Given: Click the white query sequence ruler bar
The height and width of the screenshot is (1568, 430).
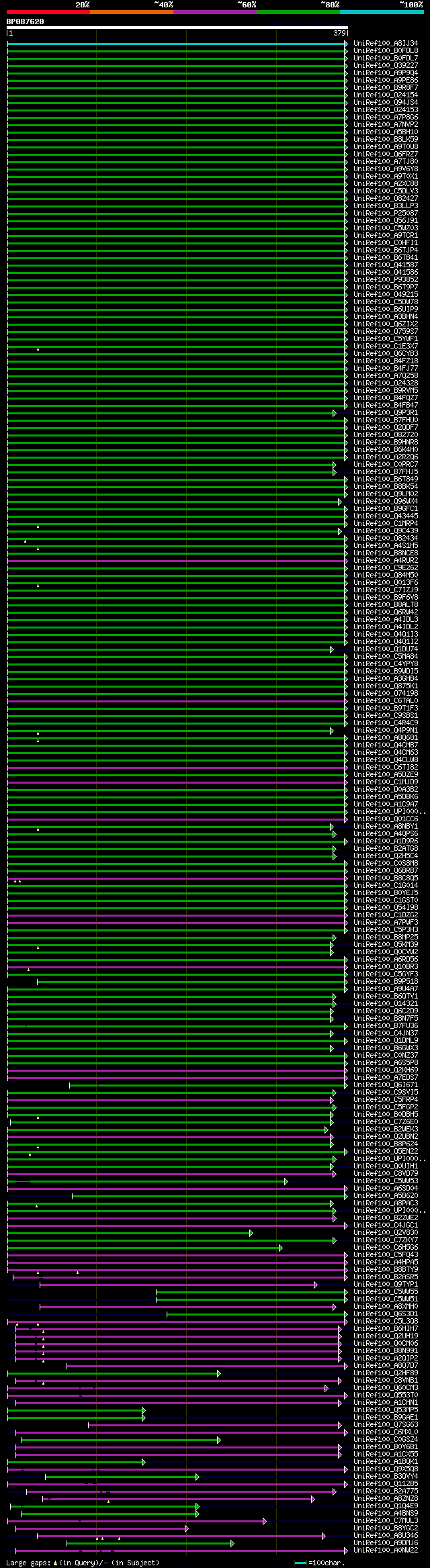Looking at the screenshot, I should coord(177,28).
